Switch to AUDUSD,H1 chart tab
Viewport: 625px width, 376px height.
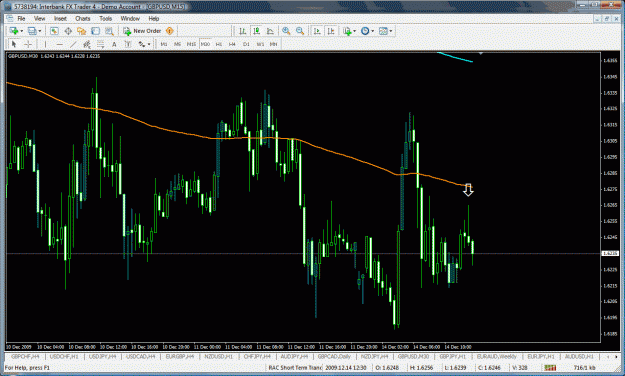pos(580,356)
